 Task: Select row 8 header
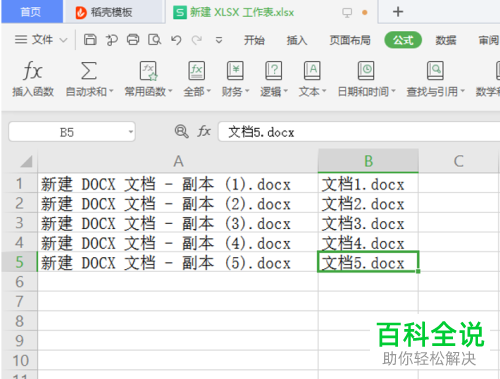point(19,321)
